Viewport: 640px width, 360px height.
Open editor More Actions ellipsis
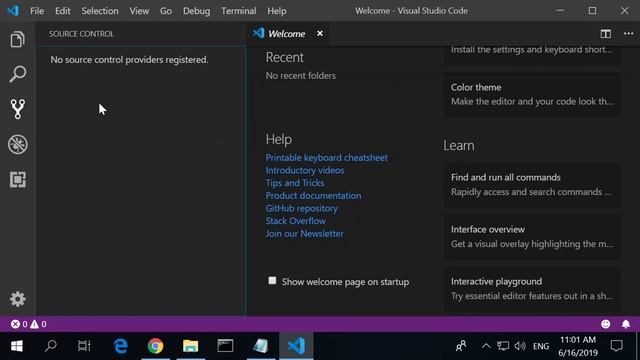click(629, 34)
